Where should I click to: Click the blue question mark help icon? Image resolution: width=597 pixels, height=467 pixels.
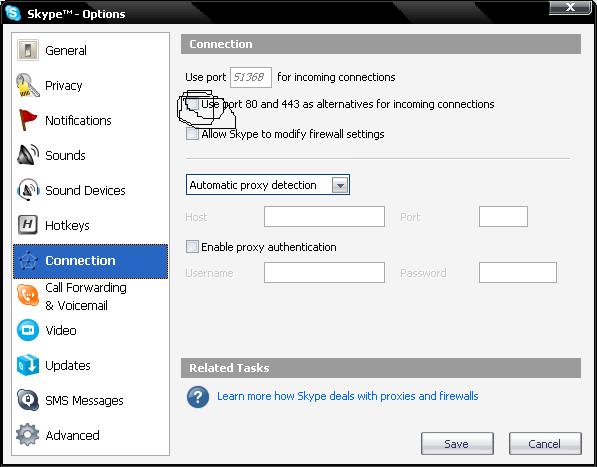pyautogui.click(x=198, y=397)
